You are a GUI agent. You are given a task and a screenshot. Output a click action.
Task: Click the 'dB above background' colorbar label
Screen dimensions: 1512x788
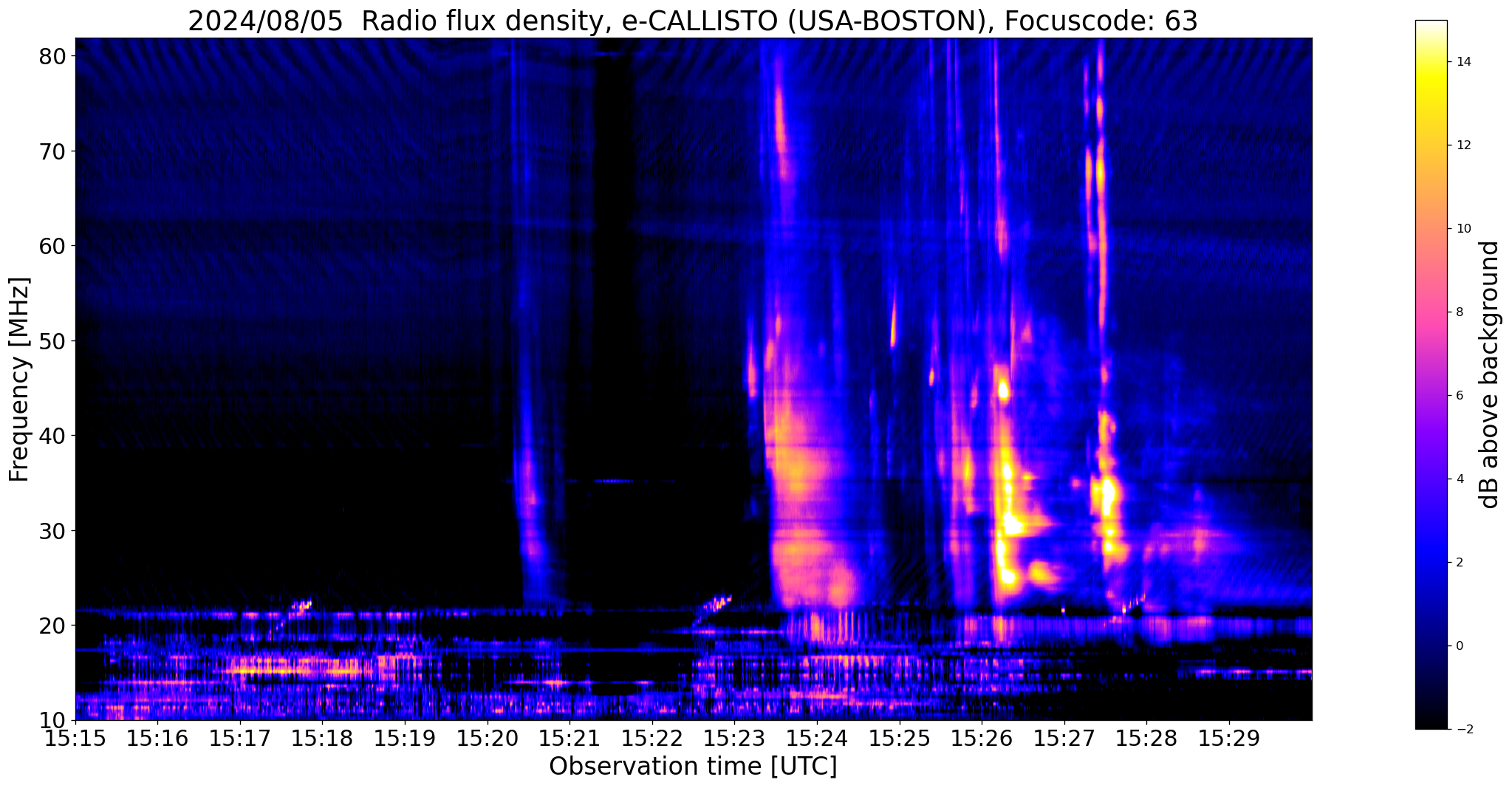[x=1490, y=374]
